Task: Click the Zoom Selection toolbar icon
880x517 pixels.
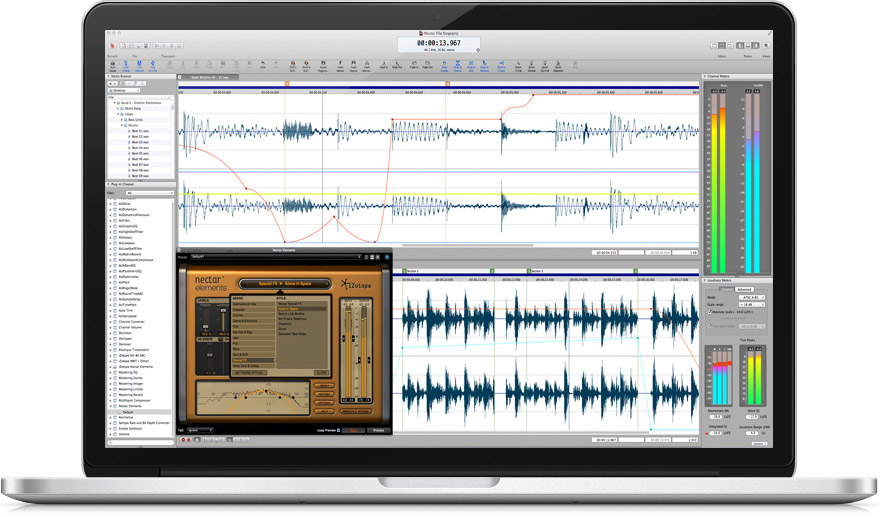Action: tap(558, 66)
